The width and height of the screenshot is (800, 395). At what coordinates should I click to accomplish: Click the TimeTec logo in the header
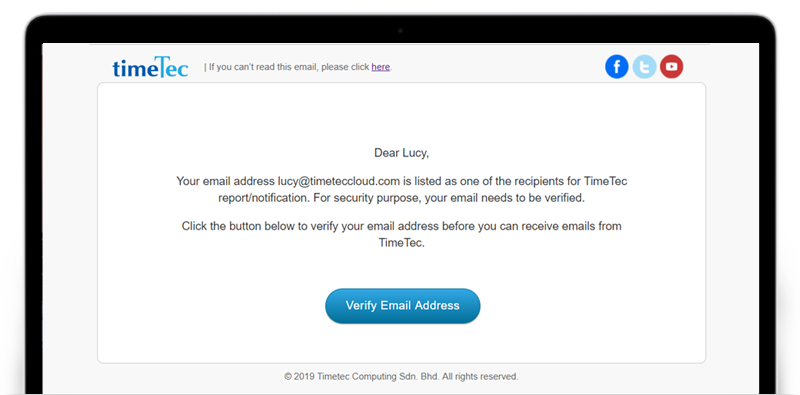point(151,67)
